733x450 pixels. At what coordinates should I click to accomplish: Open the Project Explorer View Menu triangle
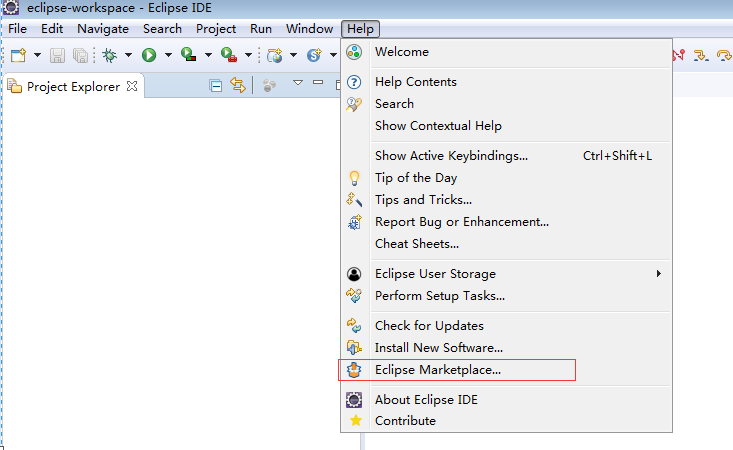(x=297, y=83)
